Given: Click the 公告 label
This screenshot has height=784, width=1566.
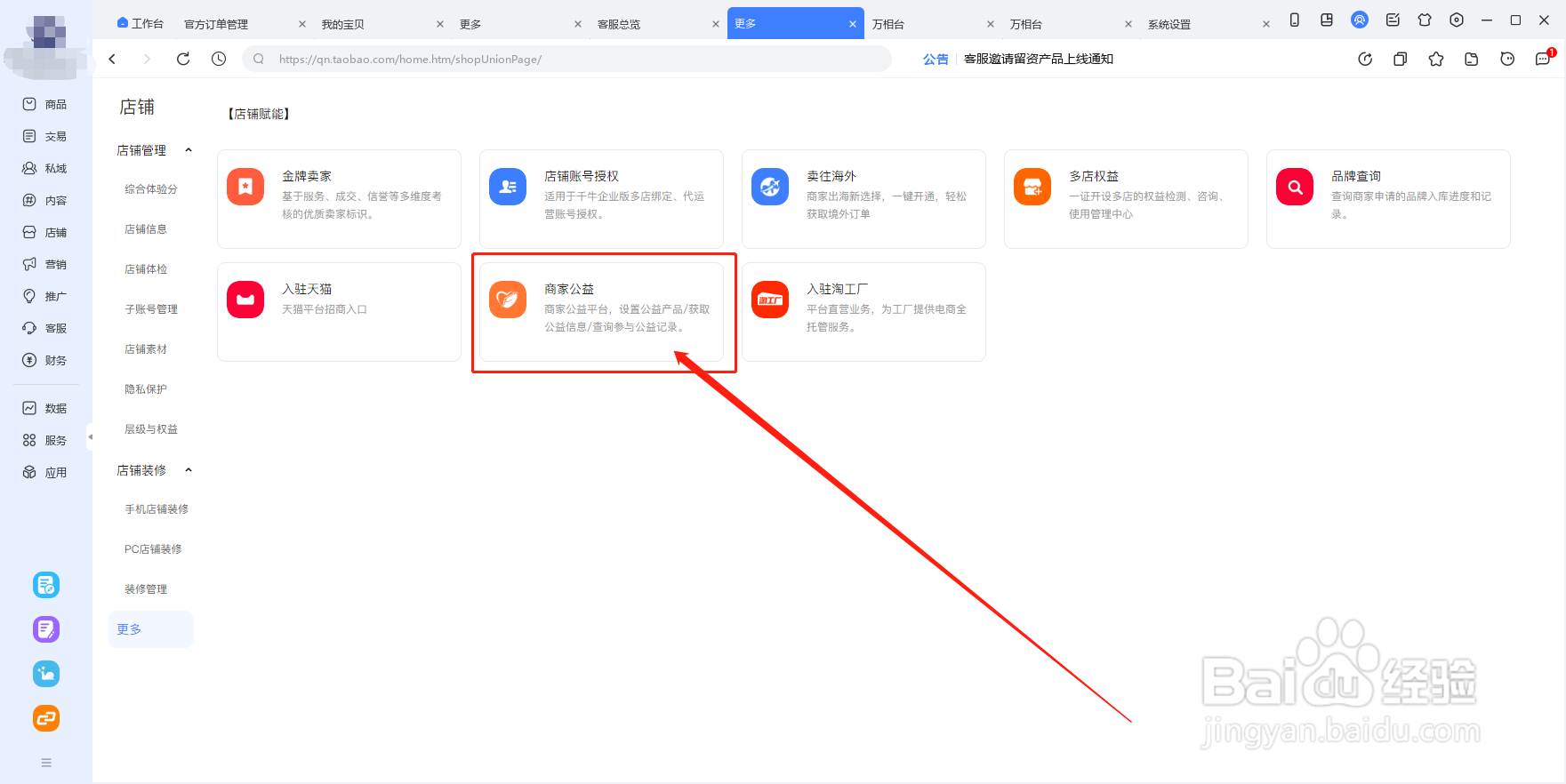Looking at the screenshot, I should 936,59.
